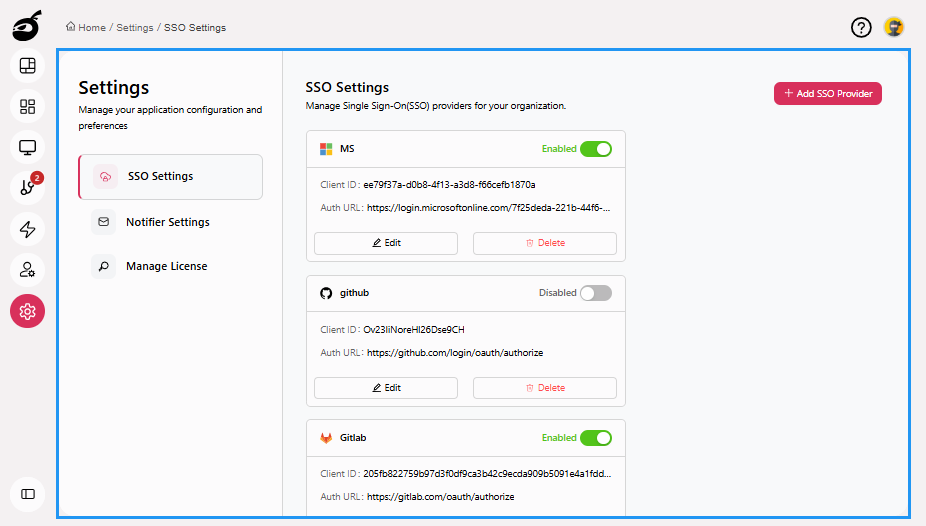Click the Manage License key icon

(x=103, y=266)
